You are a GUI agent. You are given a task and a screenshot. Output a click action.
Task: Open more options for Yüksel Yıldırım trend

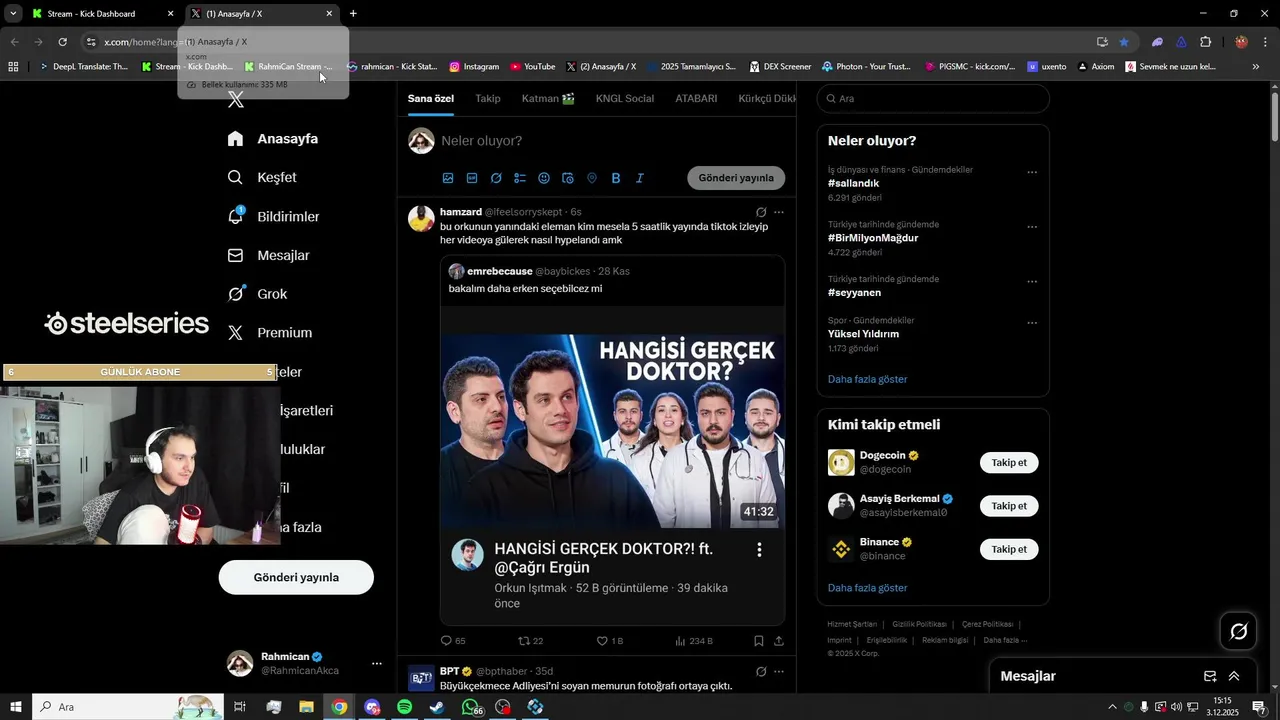tap(1032, 323)
